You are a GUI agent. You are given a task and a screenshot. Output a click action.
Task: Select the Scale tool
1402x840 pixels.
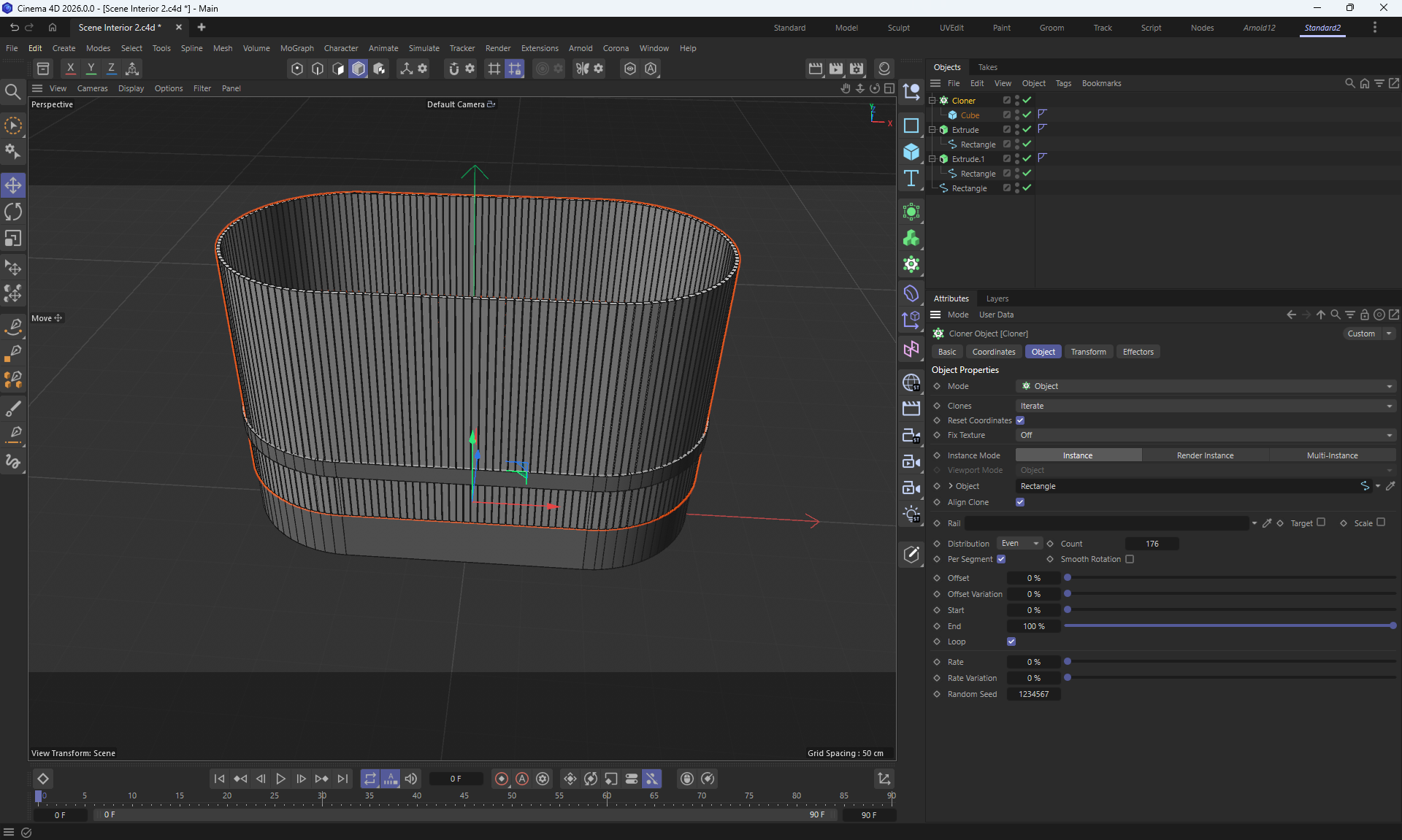pyautogui.click(x=13, y=239)
